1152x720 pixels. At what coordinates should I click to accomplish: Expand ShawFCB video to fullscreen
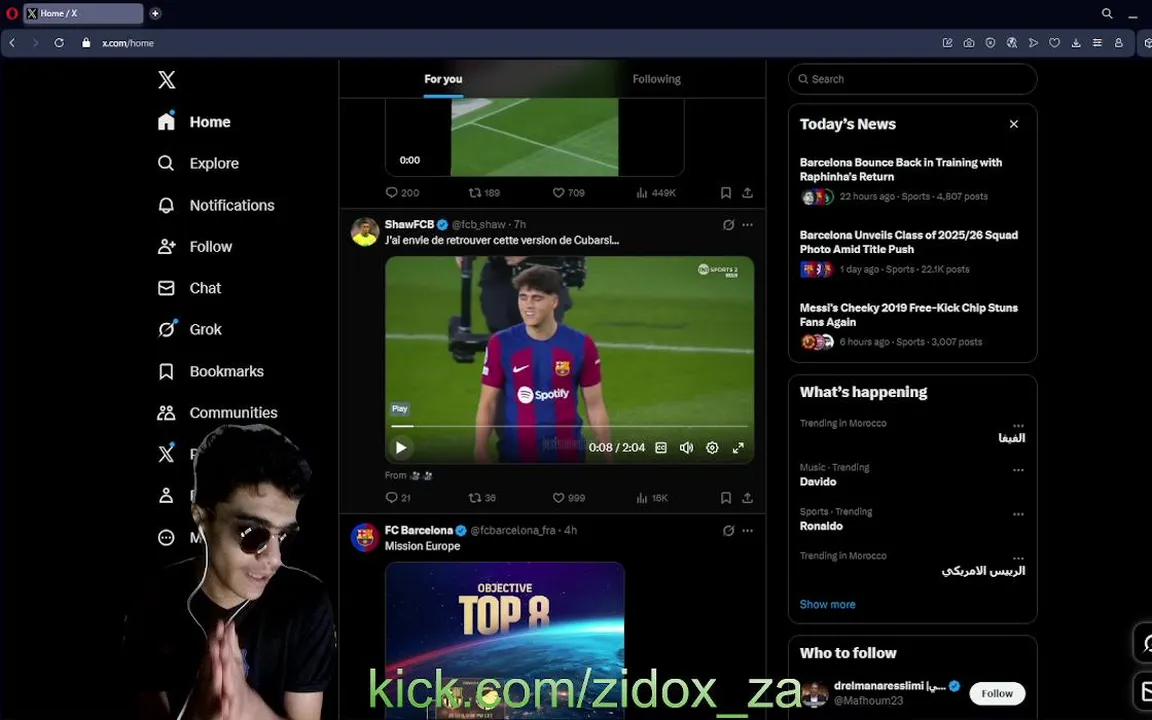pyautogui.click(x=738, y=447)
